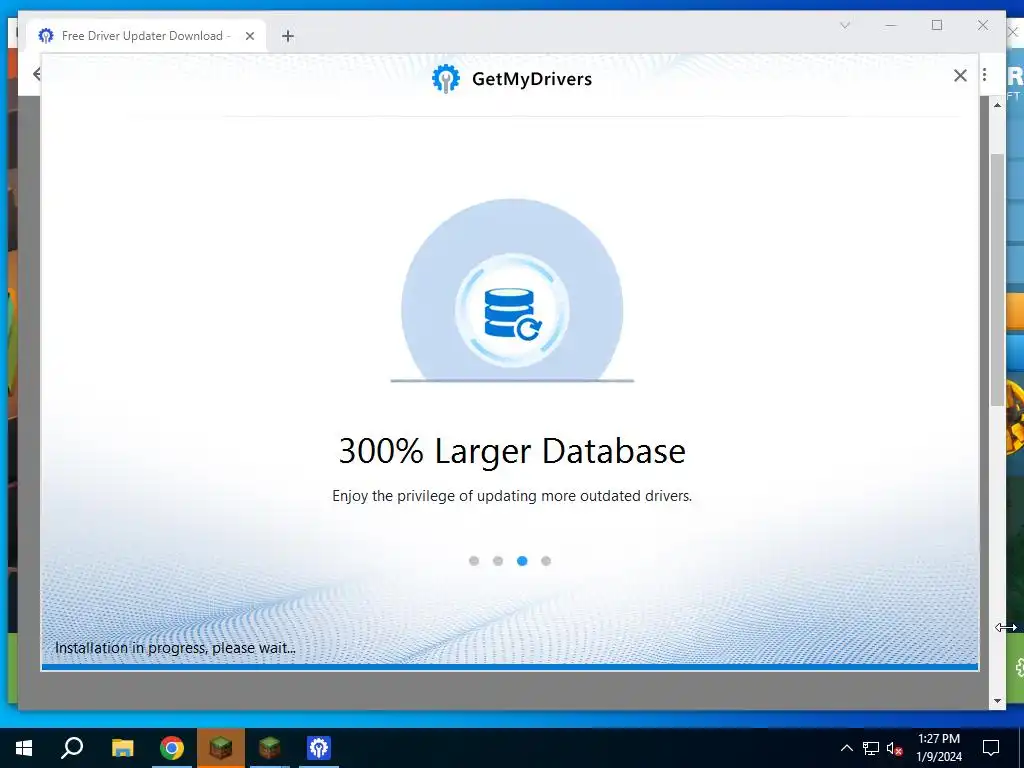Select the fourth slide indicator dot
Viewport: 1024px width, 768px height.
click(x=546, y=561)
